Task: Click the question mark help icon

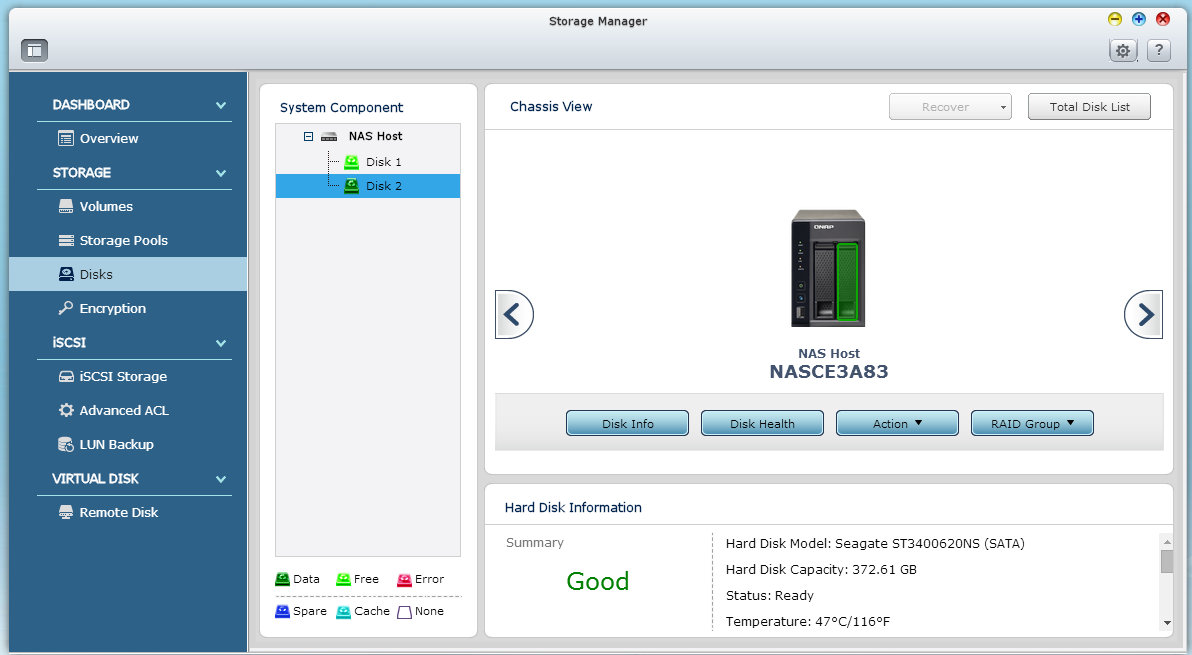Action: coord(1158,51)
